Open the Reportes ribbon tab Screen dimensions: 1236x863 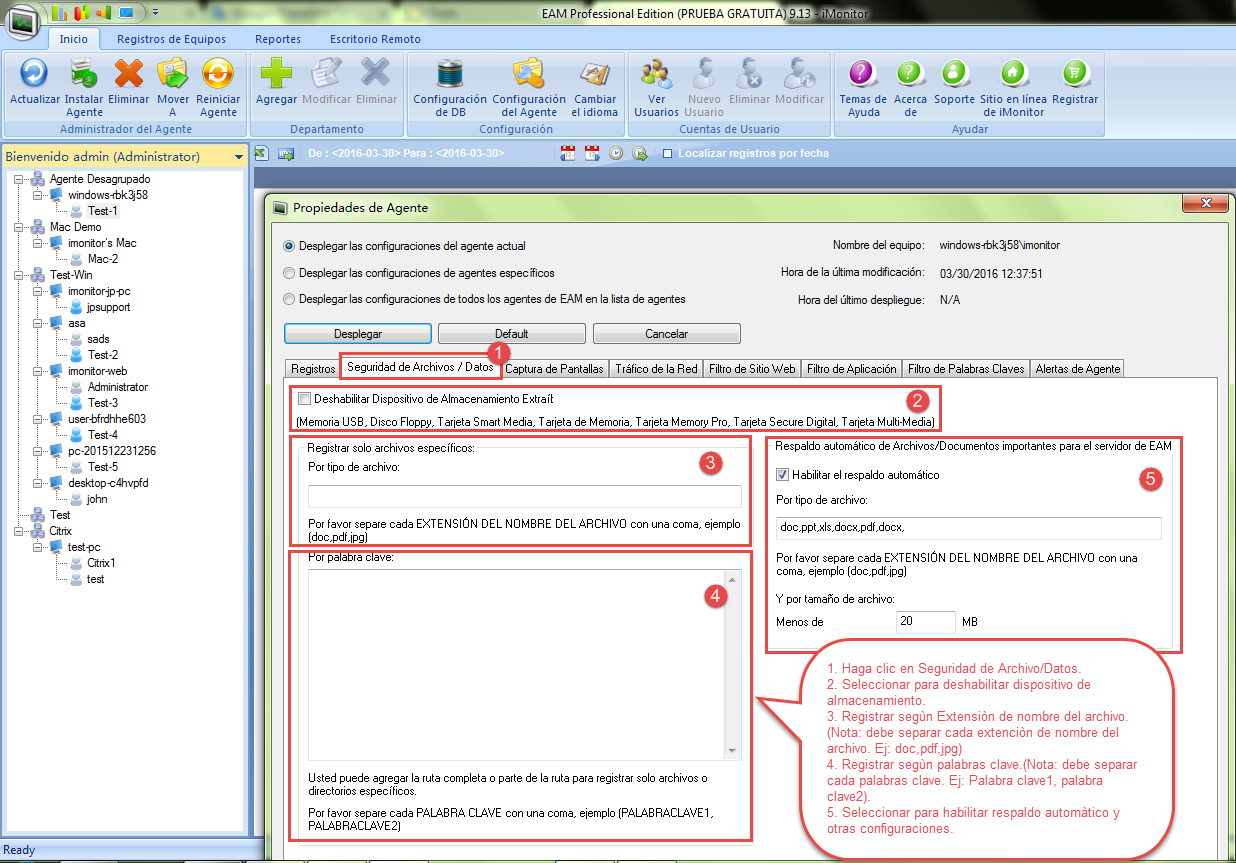277,39
